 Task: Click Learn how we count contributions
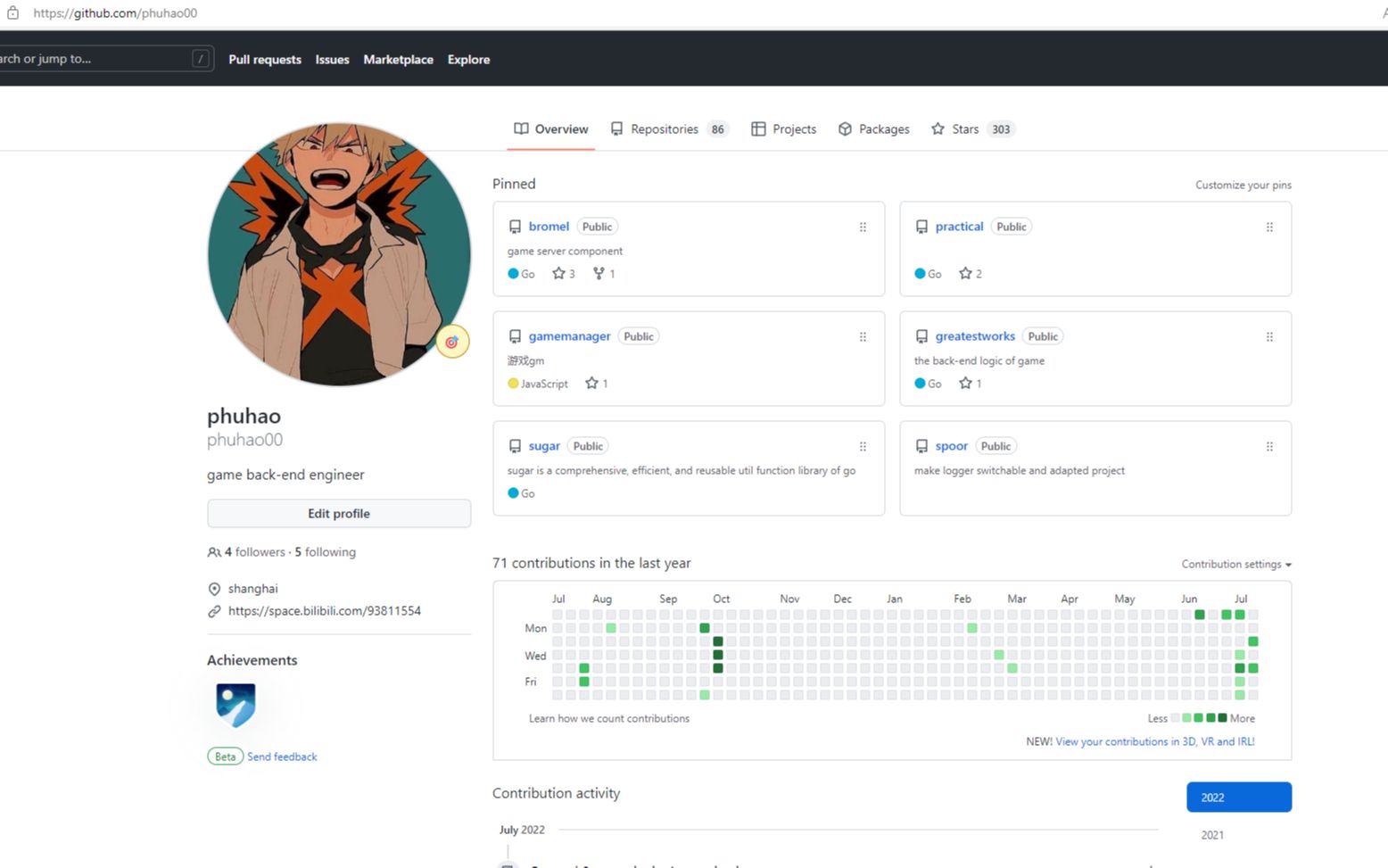pos(609,718)
